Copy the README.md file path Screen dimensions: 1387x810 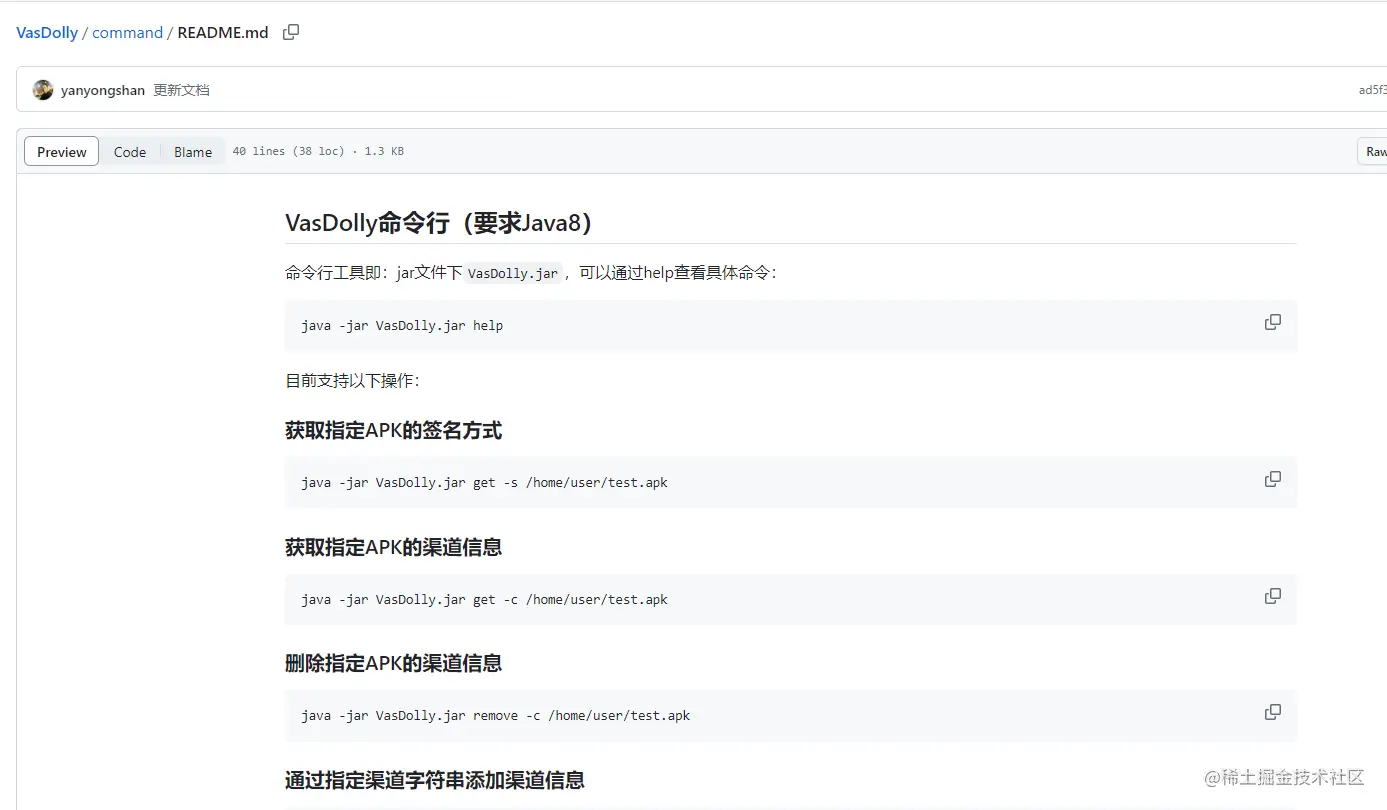pyautogui.click(x=291, y=32)
